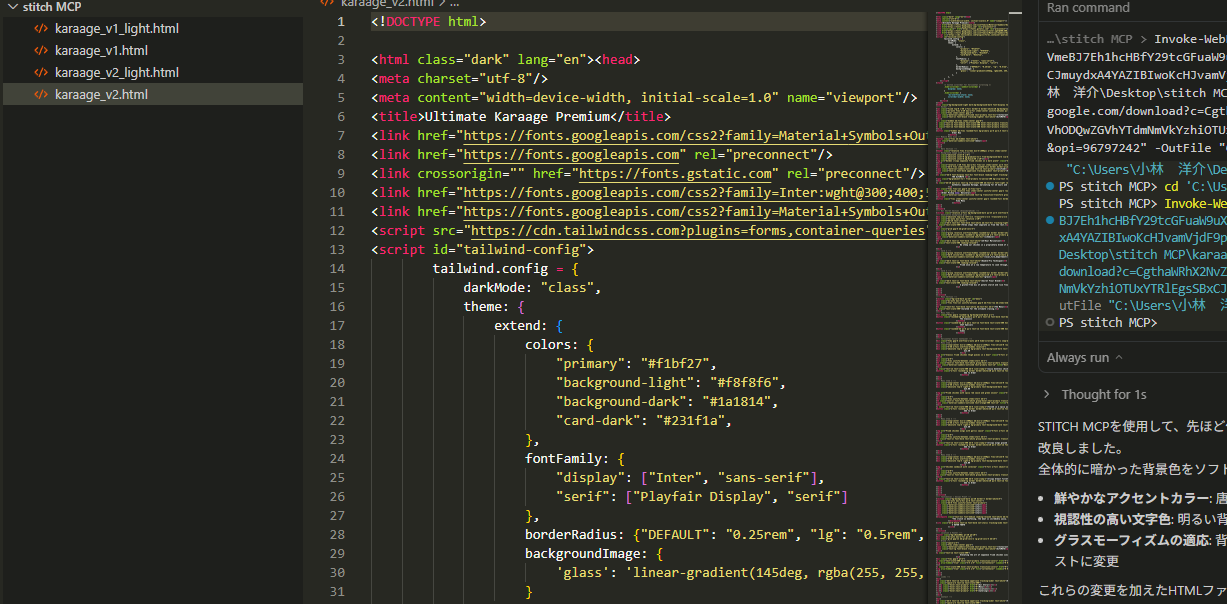Collapse the stitch MCP folder chevron

coord(12,7)
